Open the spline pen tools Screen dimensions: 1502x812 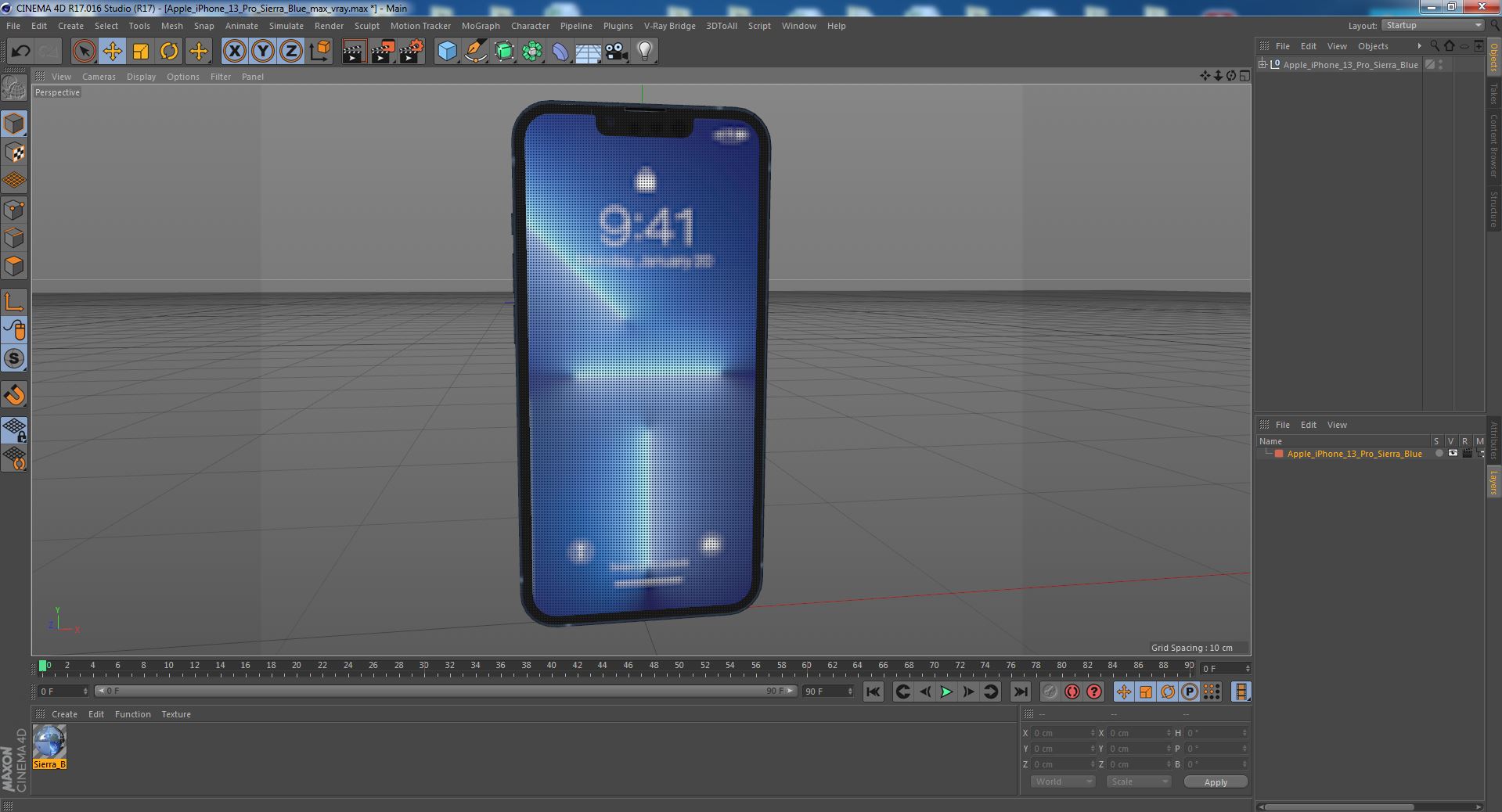pos(475,52)
